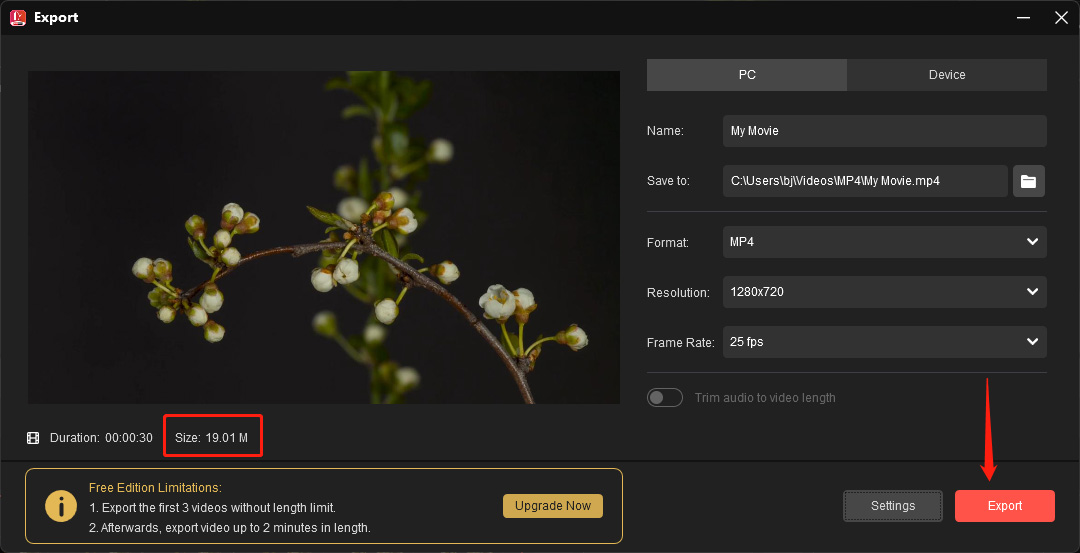
Task: Click the Resolution: label
Action: [x=678, y=293]
